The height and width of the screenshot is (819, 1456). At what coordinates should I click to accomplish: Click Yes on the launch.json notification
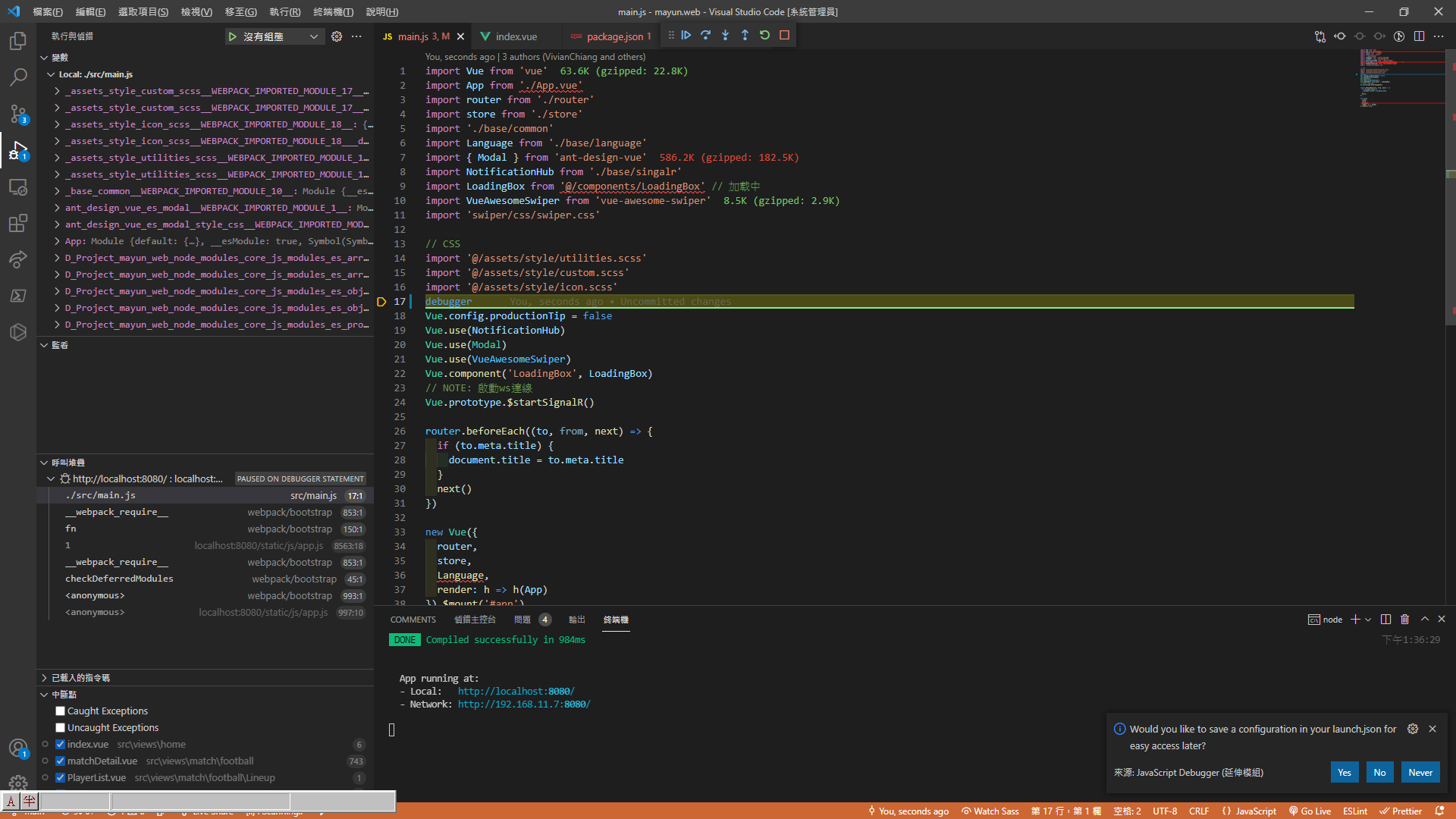click(1344, 773)
